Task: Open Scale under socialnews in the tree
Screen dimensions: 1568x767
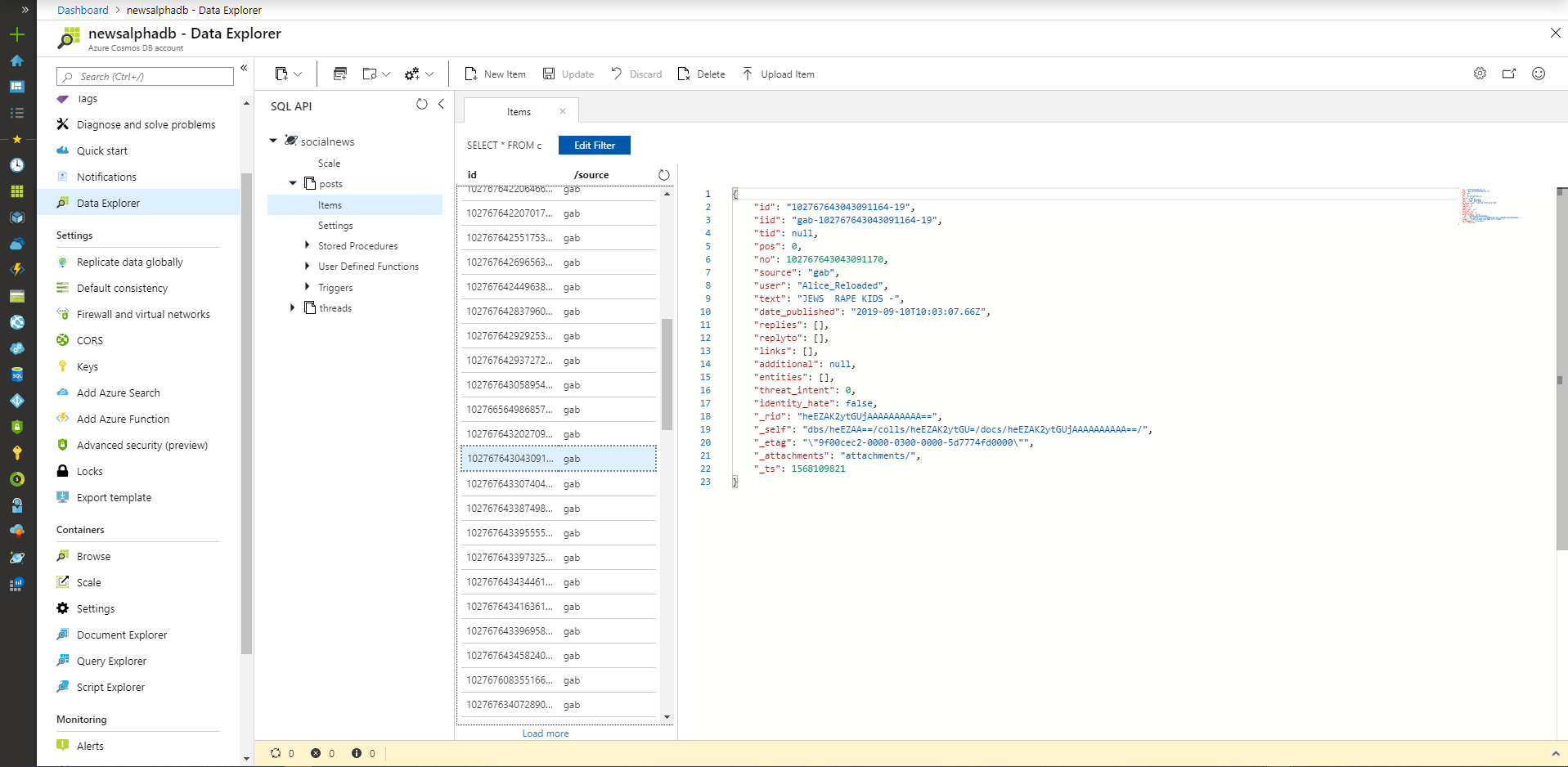Action: [x=329, y=164]
